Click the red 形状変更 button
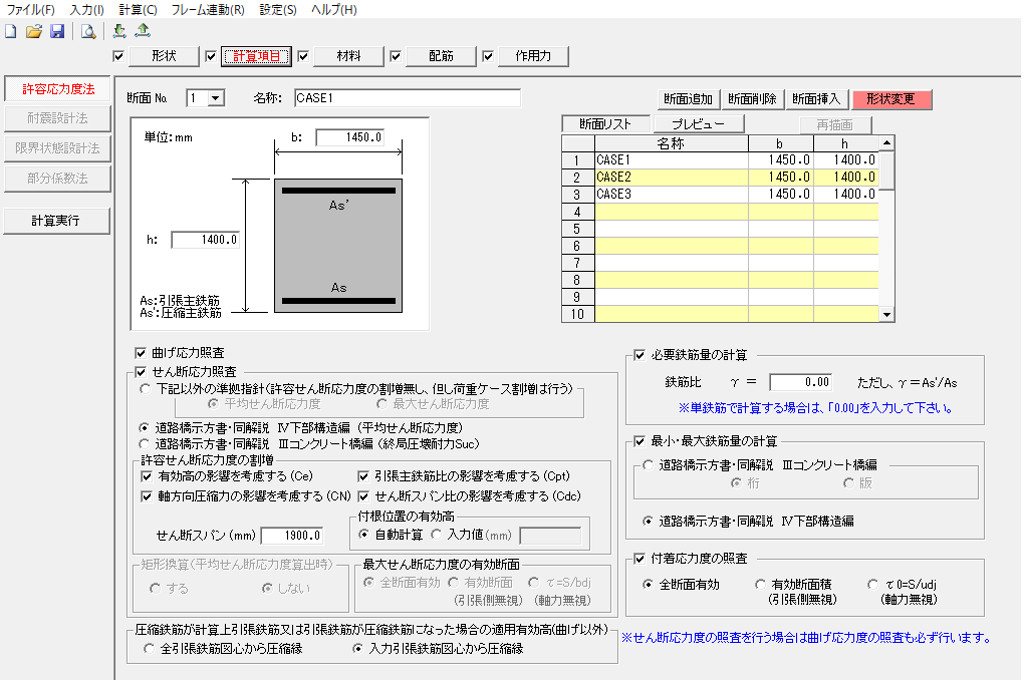 point(891,99)
